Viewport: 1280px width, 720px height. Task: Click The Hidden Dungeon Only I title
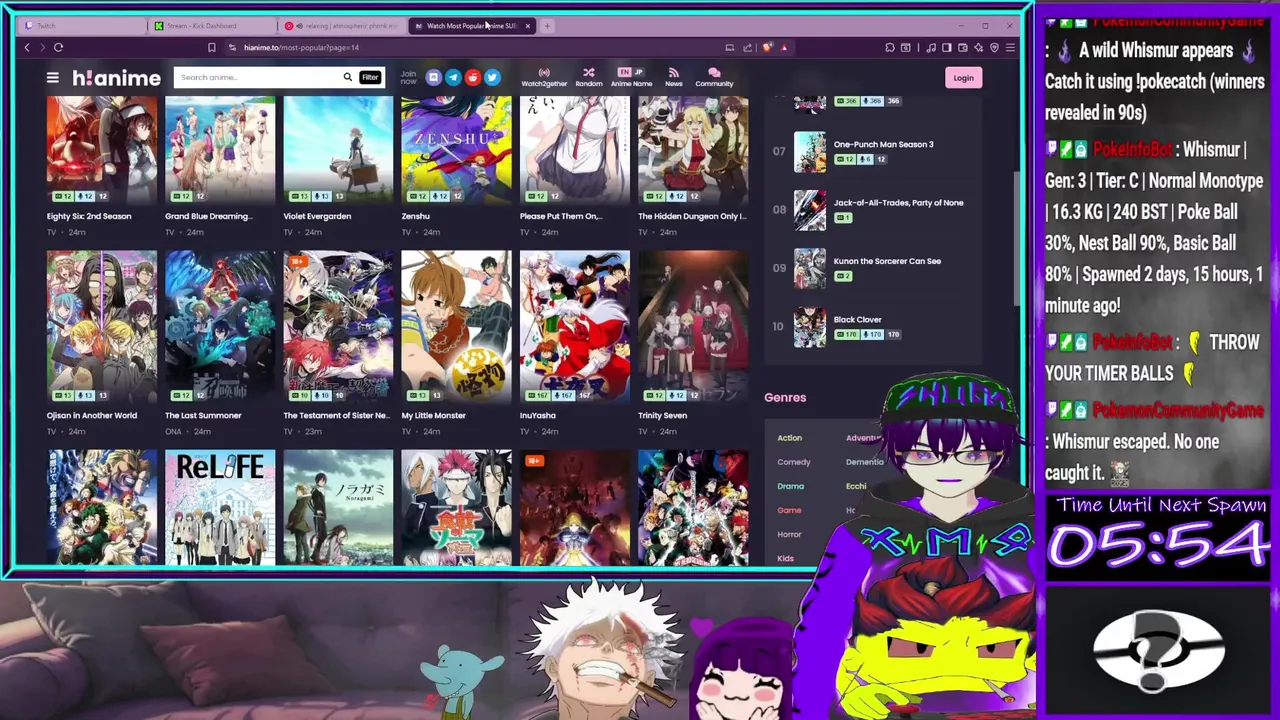click(x=692, y=216)
